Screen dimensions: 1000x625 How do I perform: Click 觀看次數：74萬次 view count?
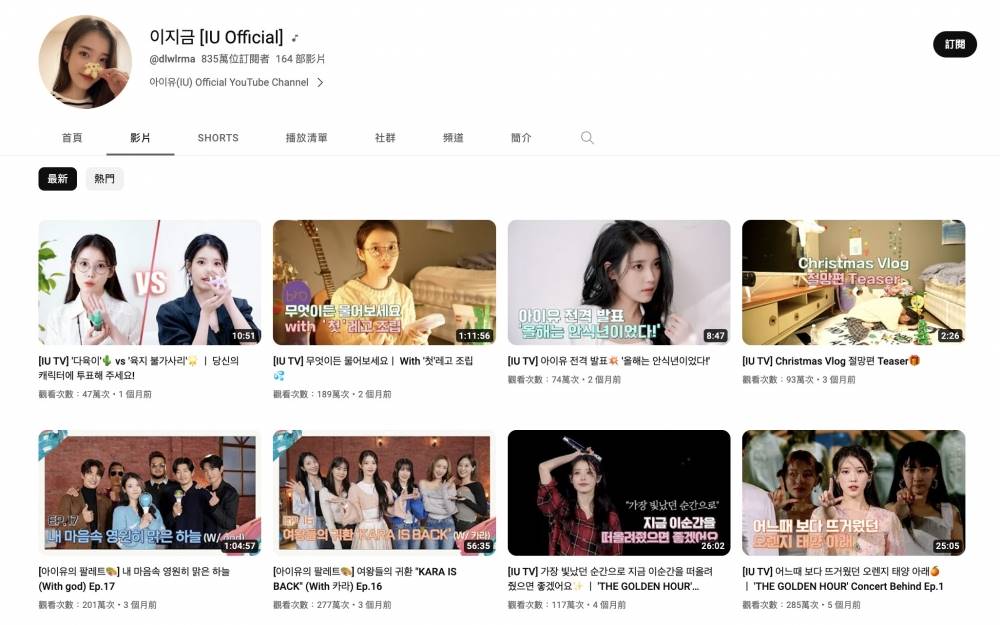543,379
